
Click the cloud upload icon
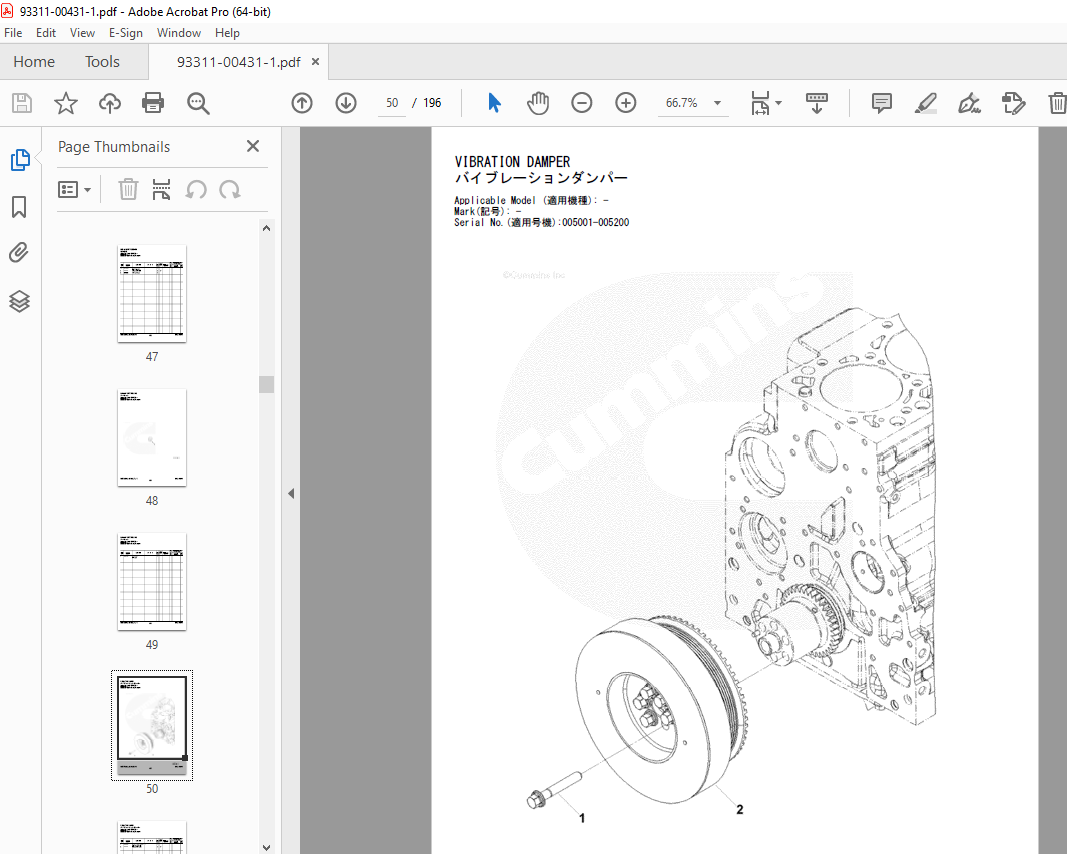coord(110,103)
